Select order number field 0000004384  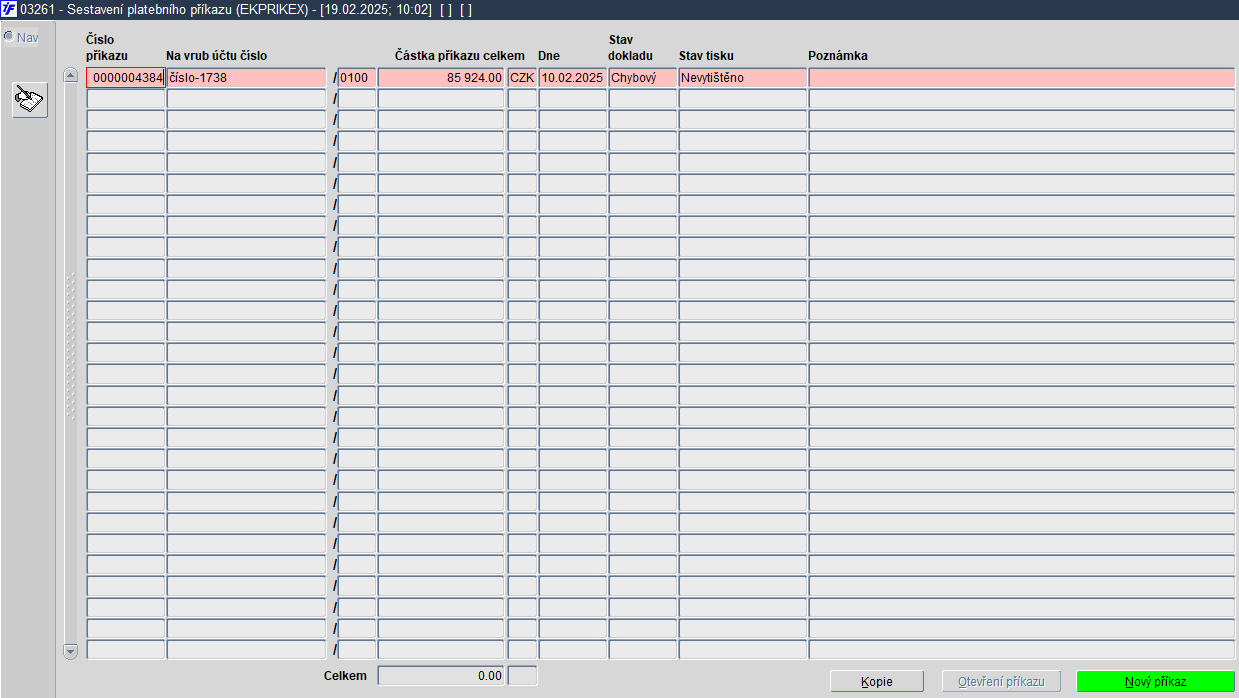point(125,78)
